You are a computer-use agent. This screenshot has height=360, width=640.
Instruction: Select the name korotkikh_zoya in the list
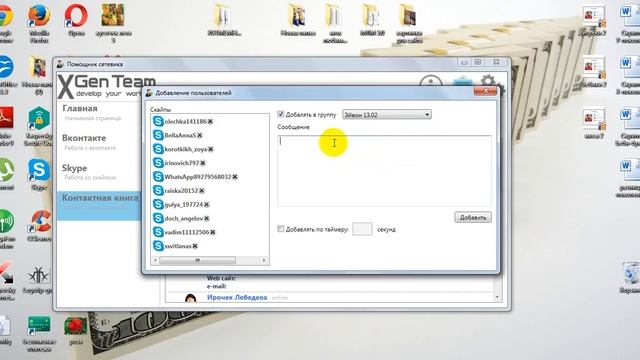coord(186,149)
